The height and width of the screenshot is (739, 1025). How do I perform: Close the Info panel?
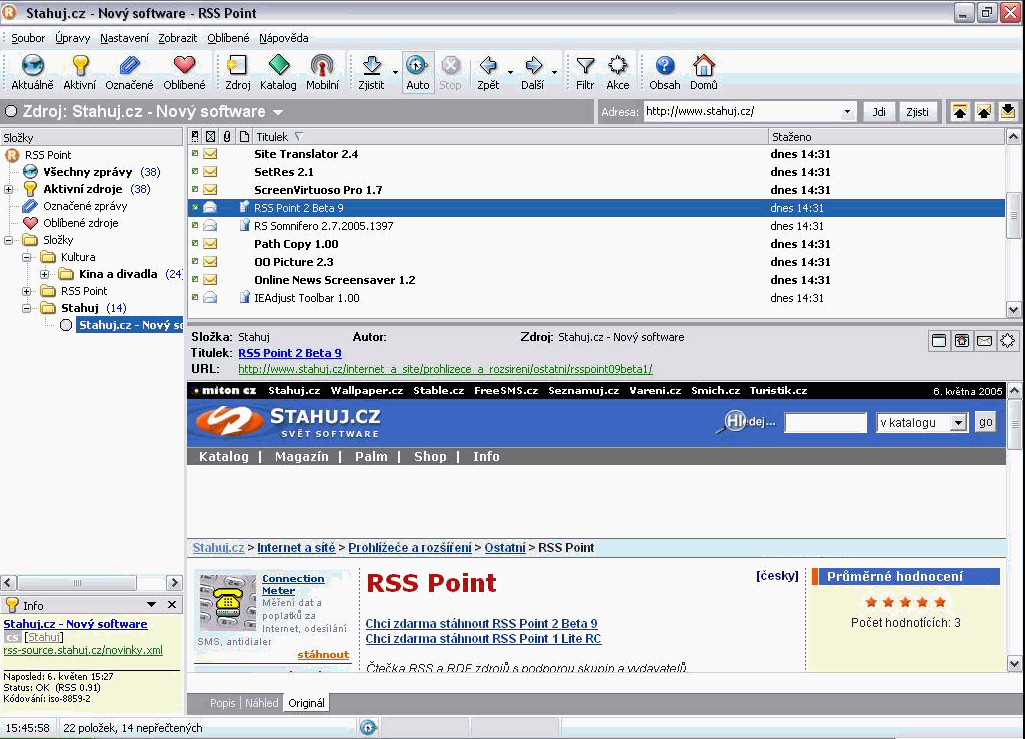click(x=172, y=605)
